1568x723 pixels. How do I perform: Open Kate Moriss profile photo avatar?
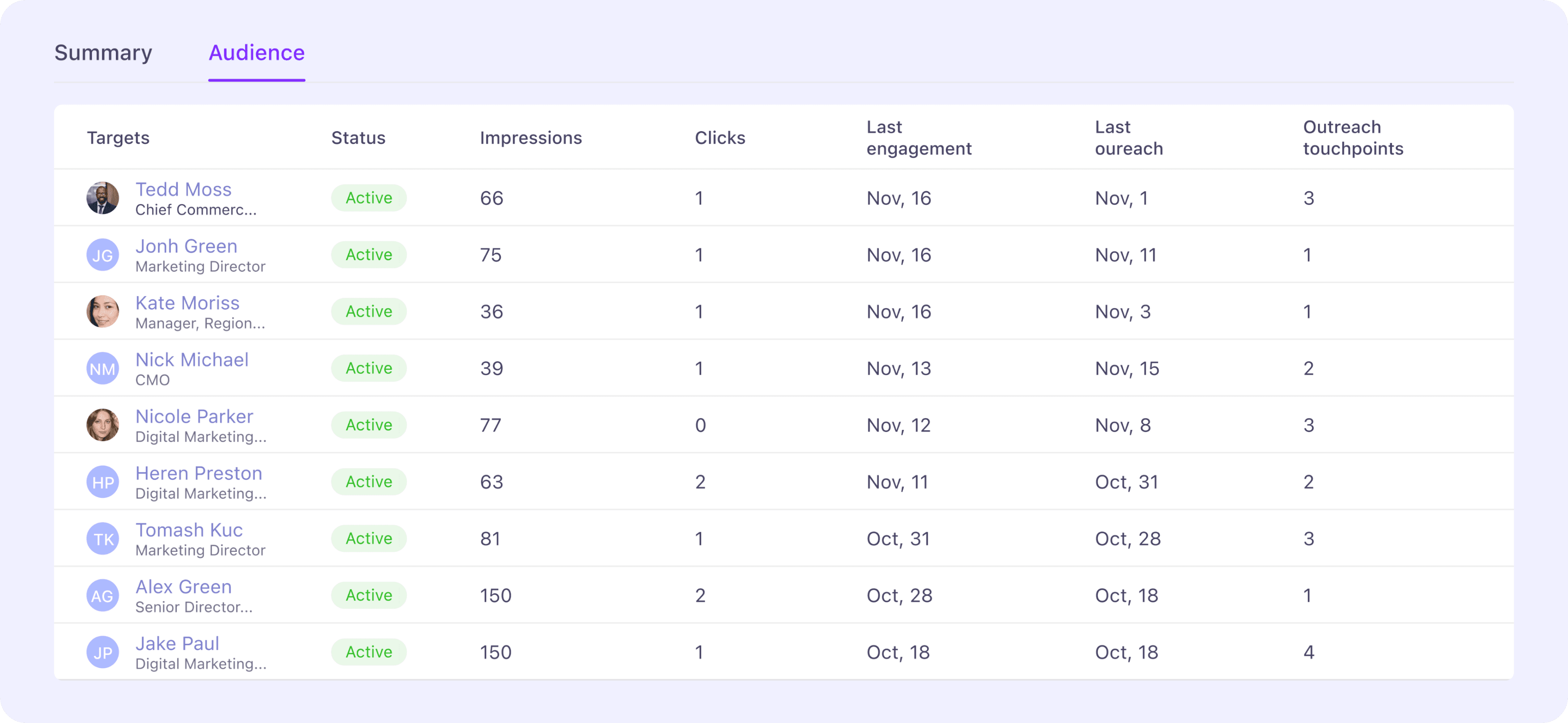[x=102, y=311]
